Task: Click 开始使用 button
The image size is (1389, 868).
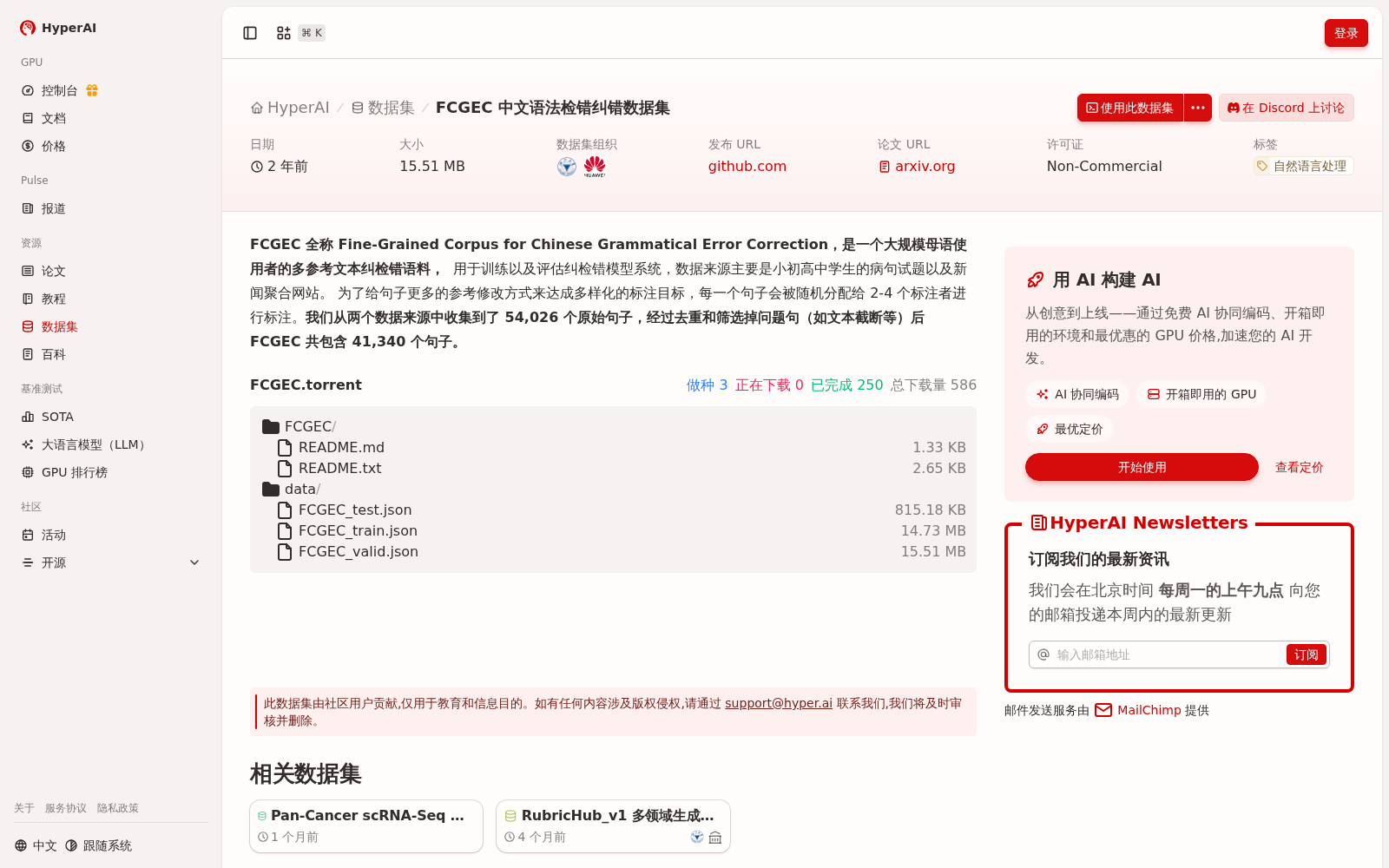Action: click(1142, 467)
